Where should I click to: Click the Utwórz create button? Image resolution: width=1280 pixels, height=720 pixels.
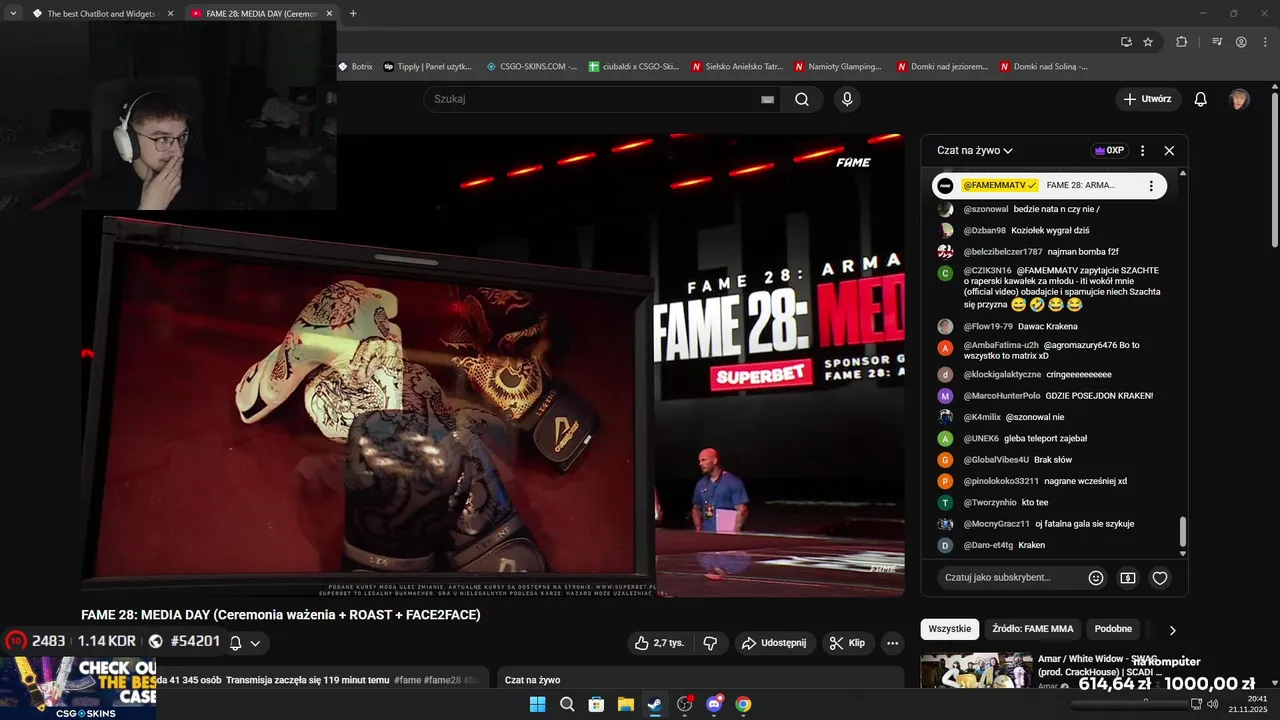click(x=1148, y=99)
